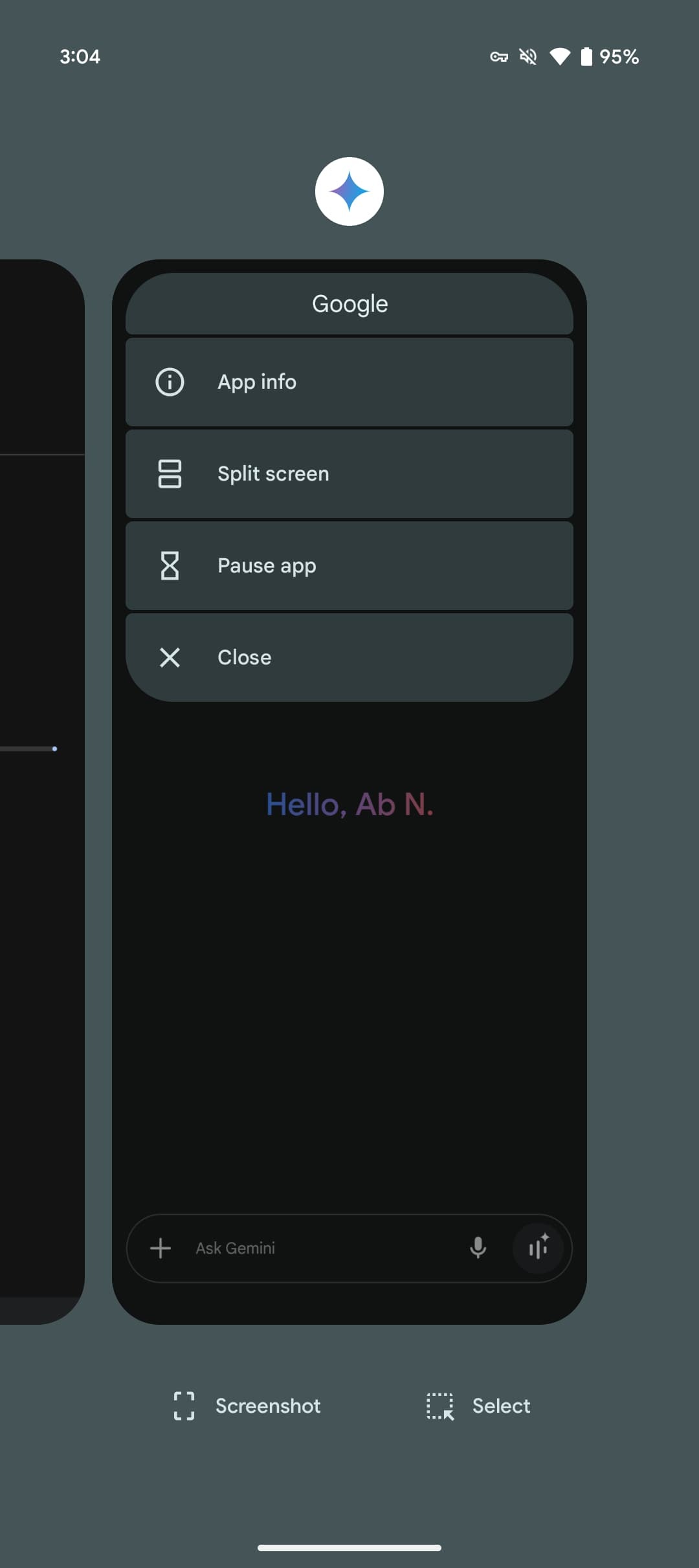Tap the Google header in the menu
The height and width of the screenshot is (1568, 699).
349,303
